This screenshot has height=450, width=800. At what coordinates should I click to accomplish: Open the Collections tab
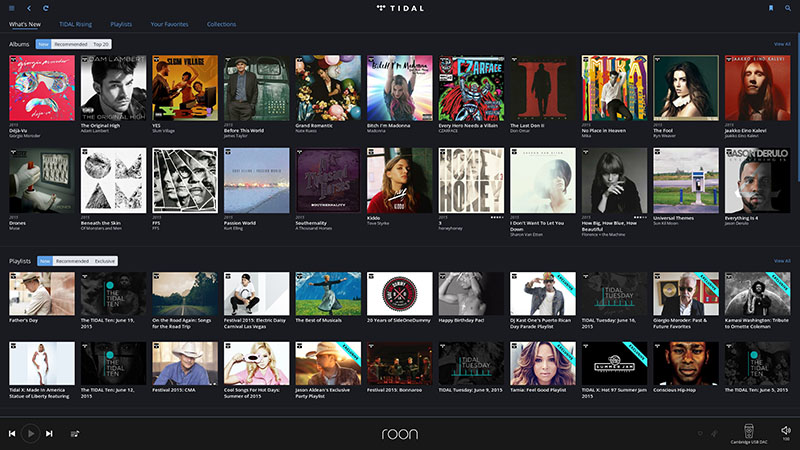tap(221, 24)
